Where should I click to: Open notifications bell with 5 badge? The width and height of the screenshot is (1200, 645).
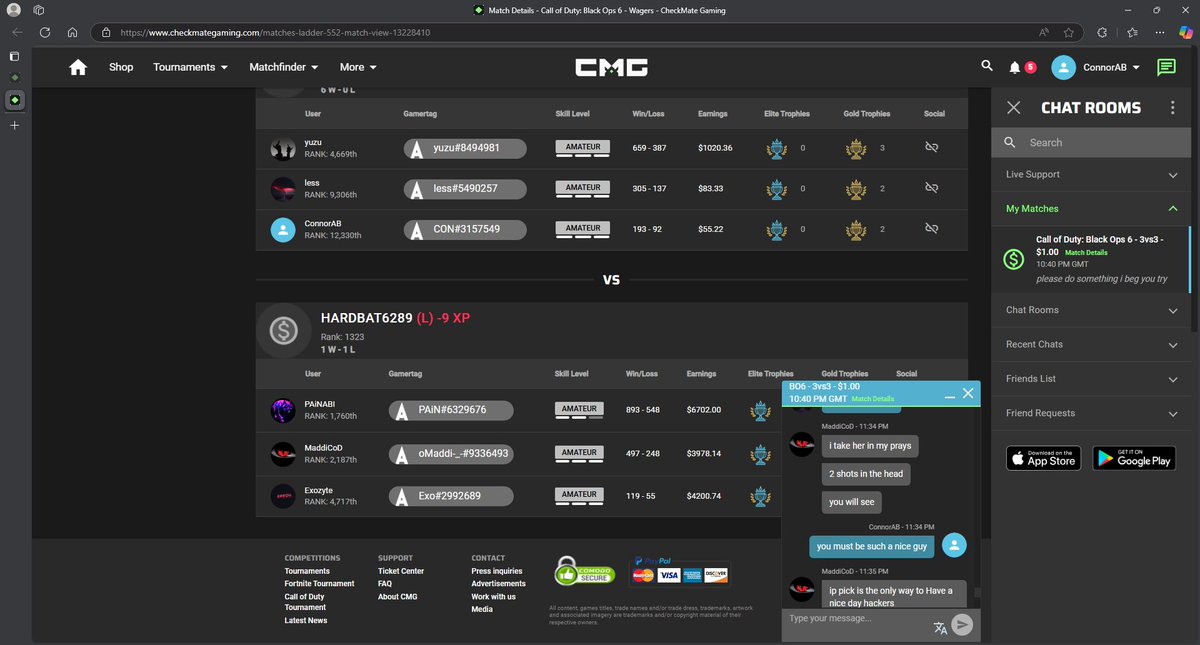(1015, 68)
